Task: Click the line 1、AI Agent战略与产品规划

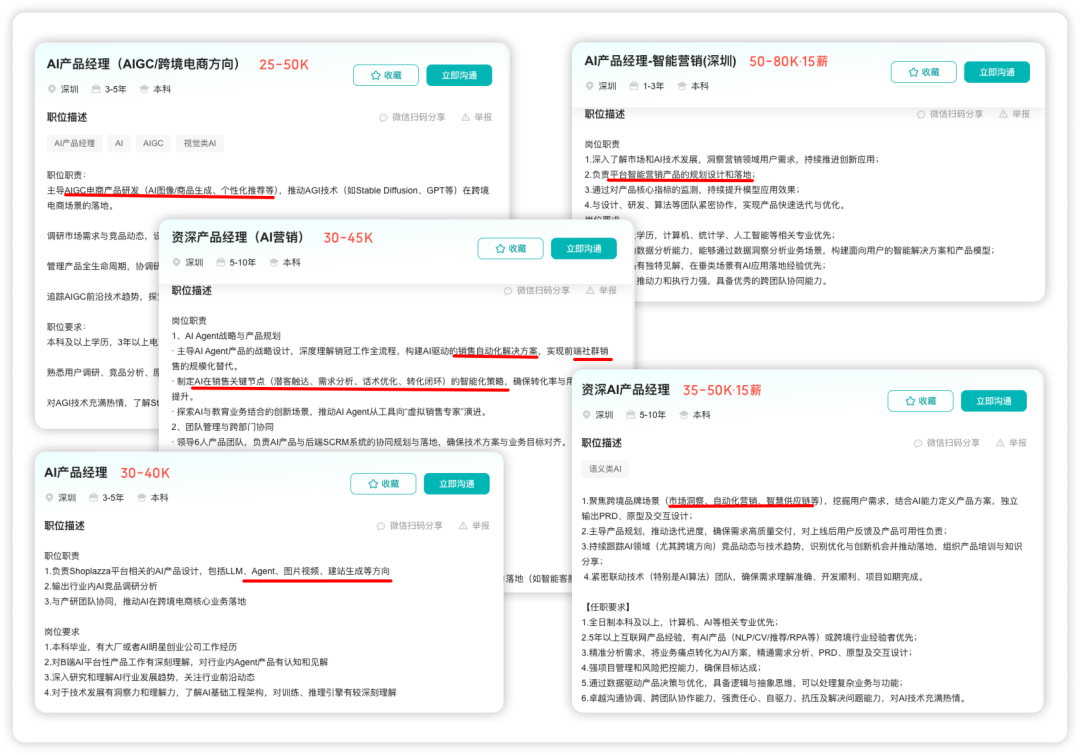Action: pyautogui.click(x=226, y=336)
